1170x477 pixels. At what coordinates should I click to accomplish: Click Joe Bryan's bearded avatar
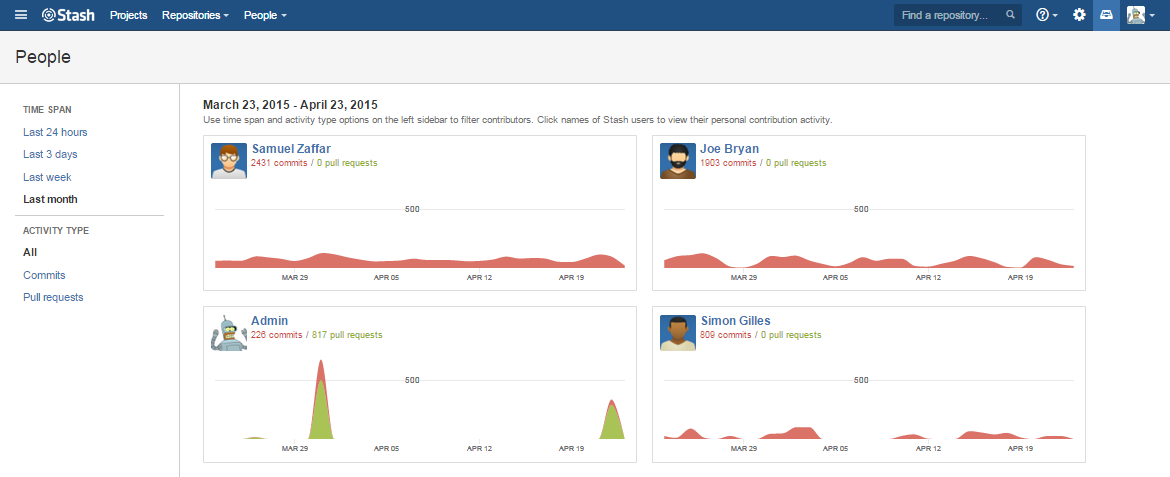click(x=678, y=160)
